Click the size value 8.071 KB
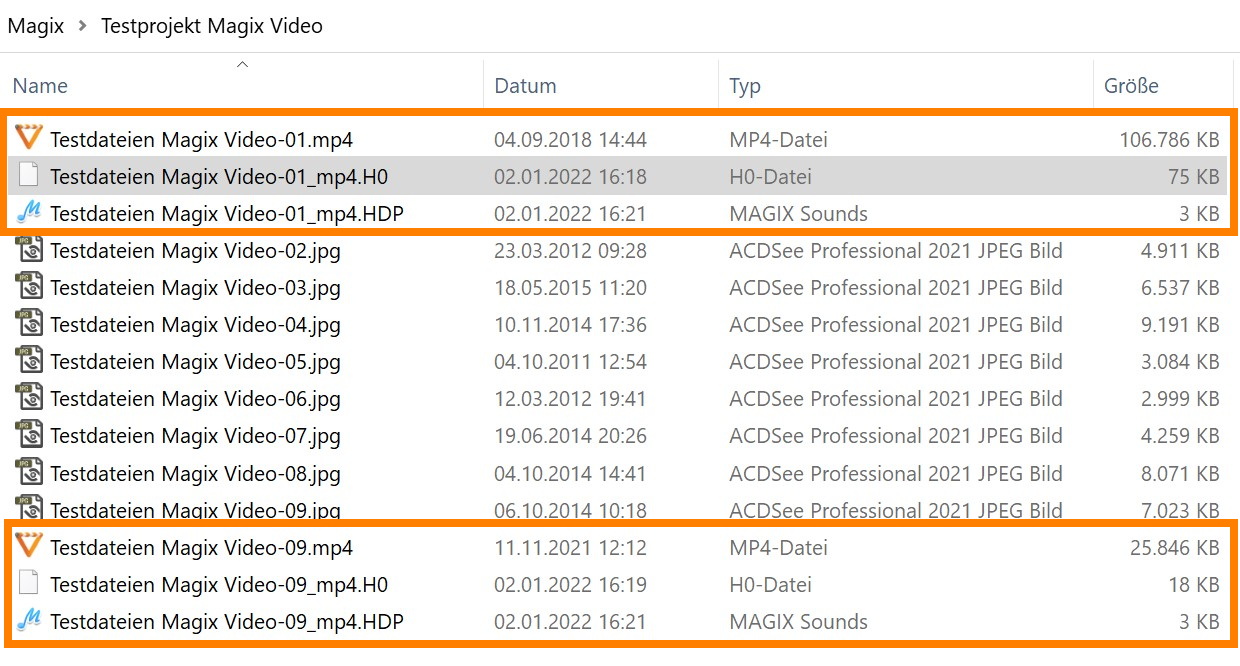The image size is (1240, 666). [x=1180, y=473]
